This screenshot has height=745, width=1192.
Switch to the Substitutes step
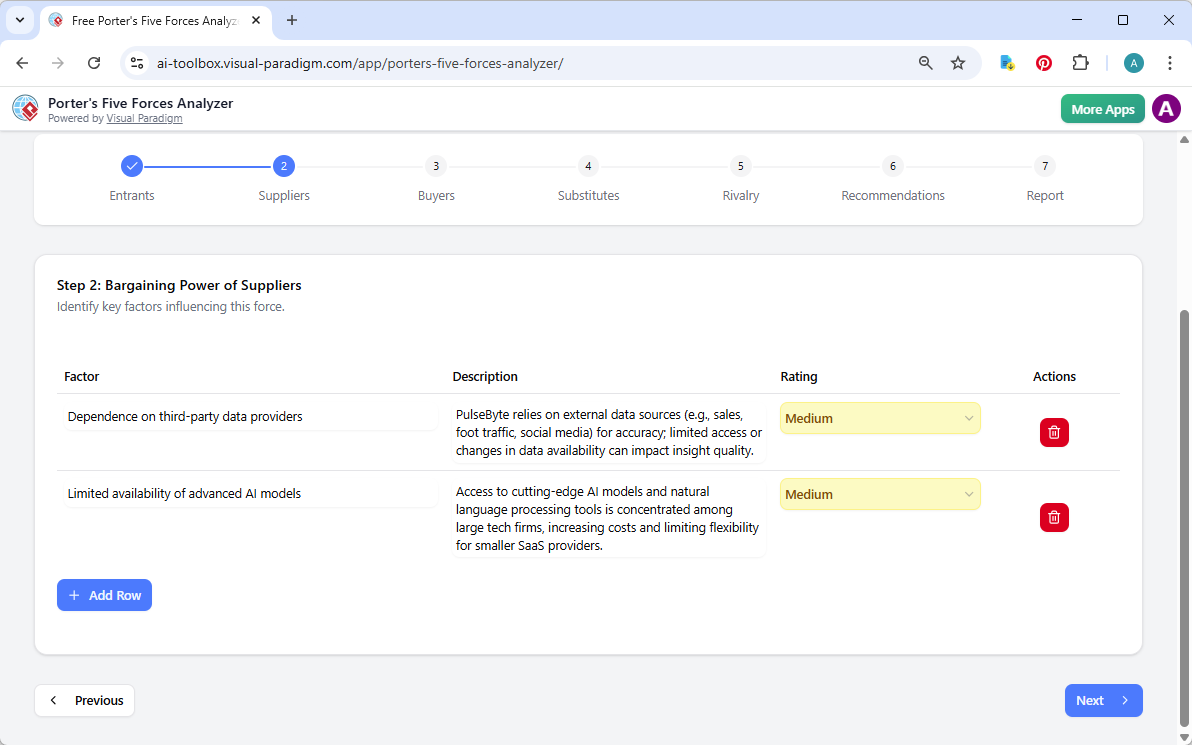coord(588,166)
